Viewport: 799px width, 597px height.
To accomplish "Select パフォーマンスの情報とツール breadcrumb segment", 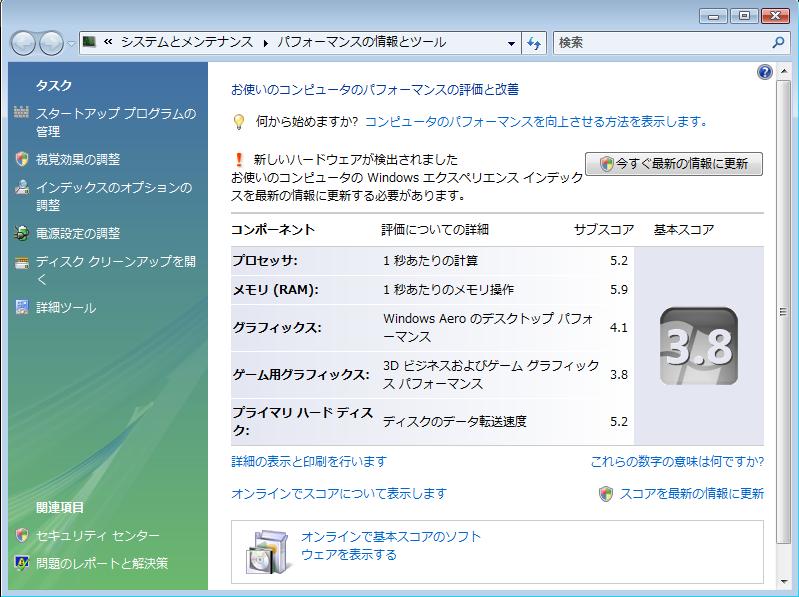I will [x=362, y=42].
